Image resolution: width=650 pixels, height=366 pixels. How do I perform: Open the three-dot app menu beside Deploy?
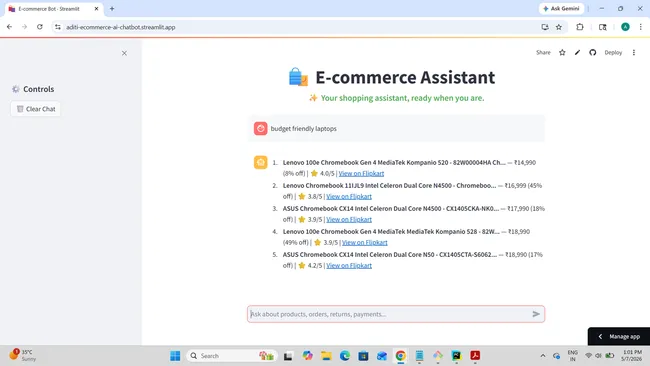pos(634,53)
